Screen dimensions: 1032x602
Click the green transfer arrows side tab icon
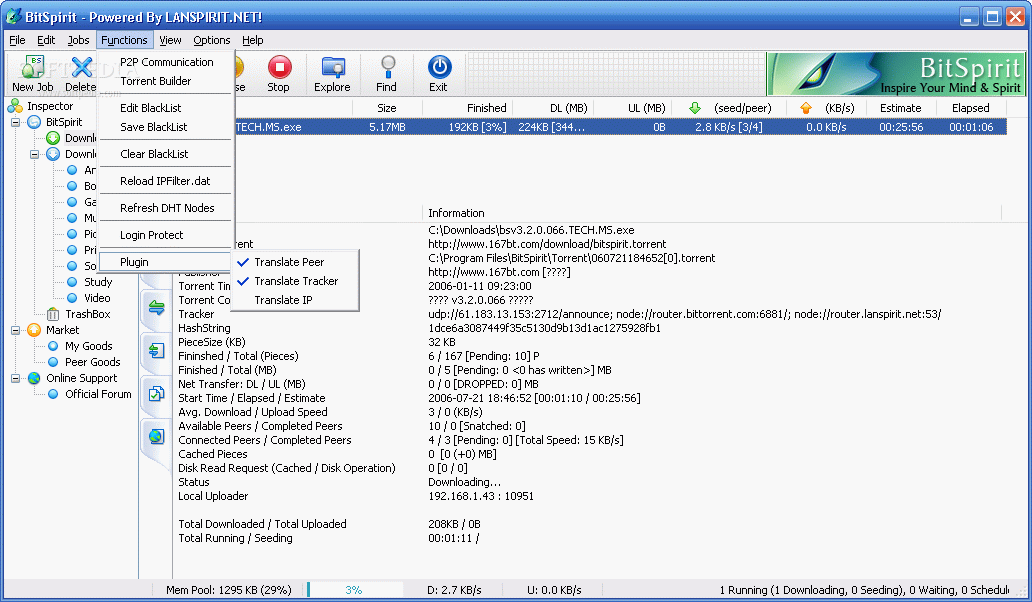coord(157,307)
